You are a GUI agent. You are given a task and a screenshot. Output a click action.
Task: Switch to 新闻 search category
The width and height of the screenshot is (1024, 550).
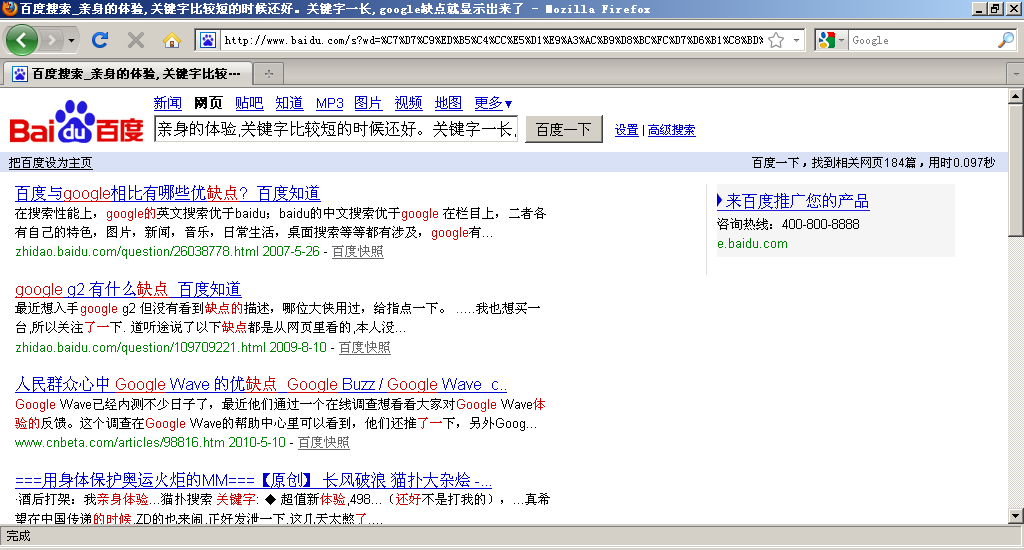click(167, 103)
